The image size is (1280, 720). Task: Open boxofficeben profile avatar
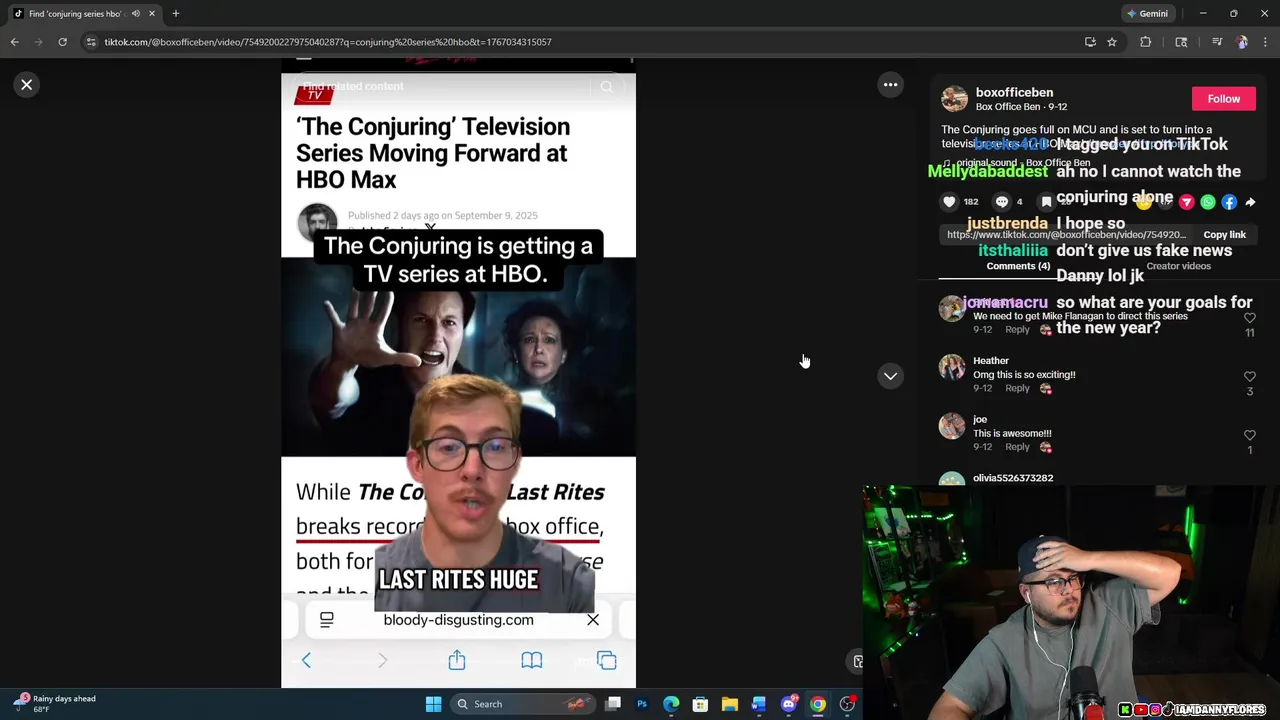click(955, 99)
